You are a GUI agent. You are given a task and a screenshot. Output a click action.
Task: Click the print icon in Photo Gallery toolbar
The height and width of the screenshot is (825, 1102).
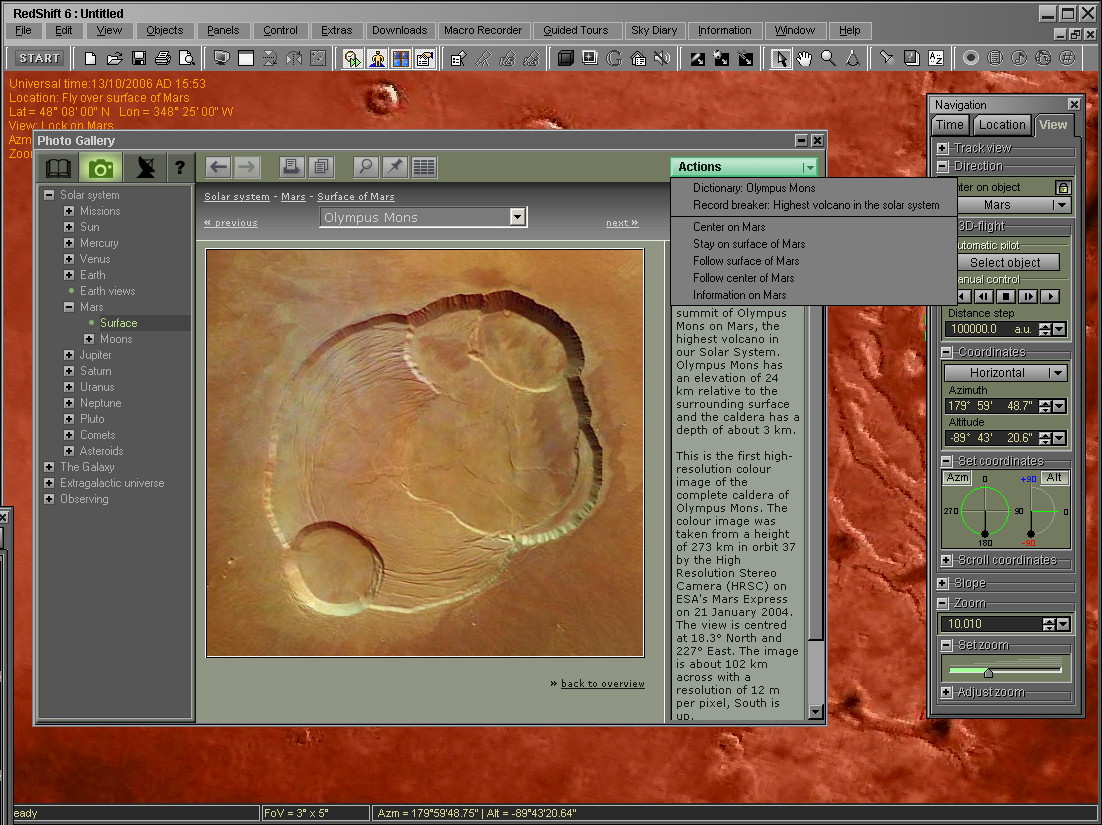(291, 167)
